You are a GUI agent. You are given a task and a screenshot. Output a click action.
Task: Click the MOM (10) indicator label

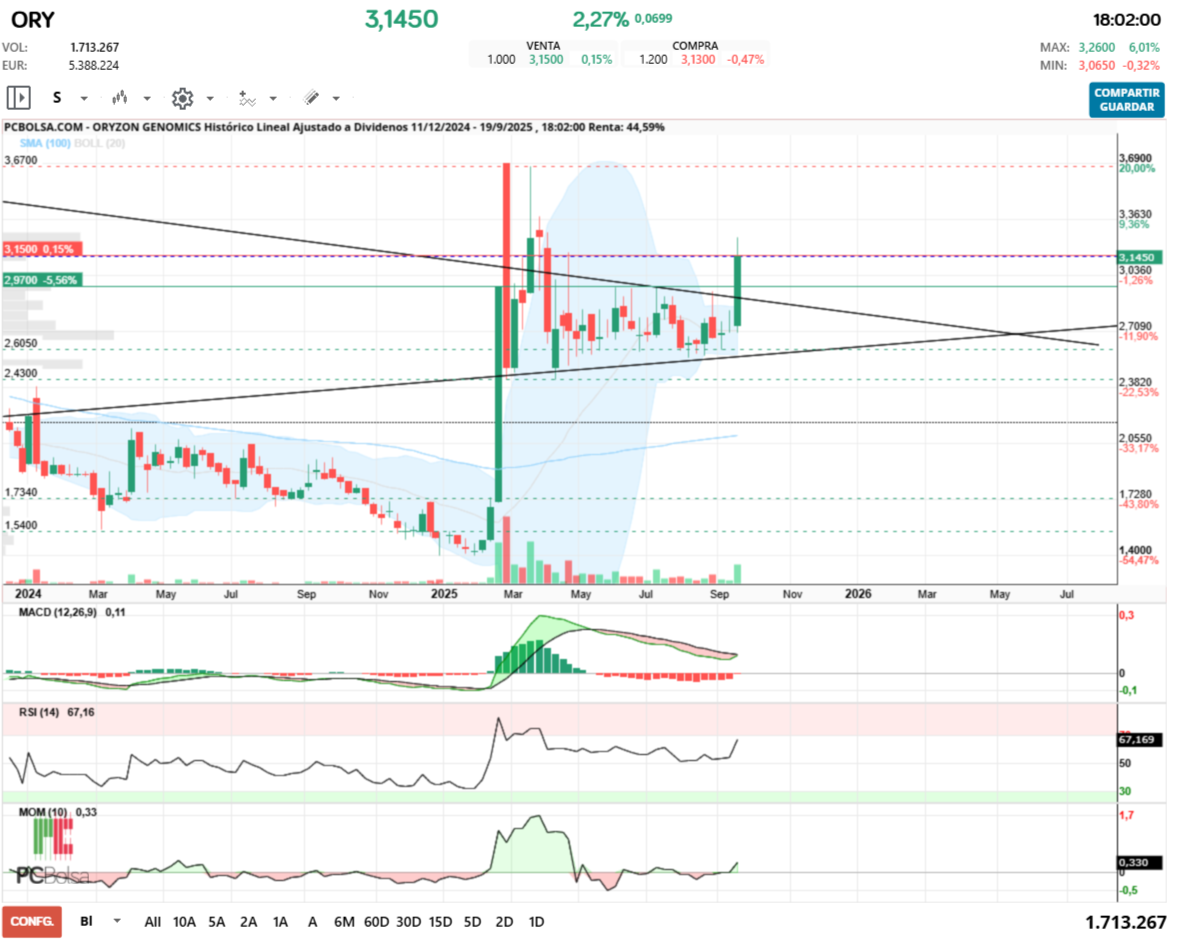[43, 812]
